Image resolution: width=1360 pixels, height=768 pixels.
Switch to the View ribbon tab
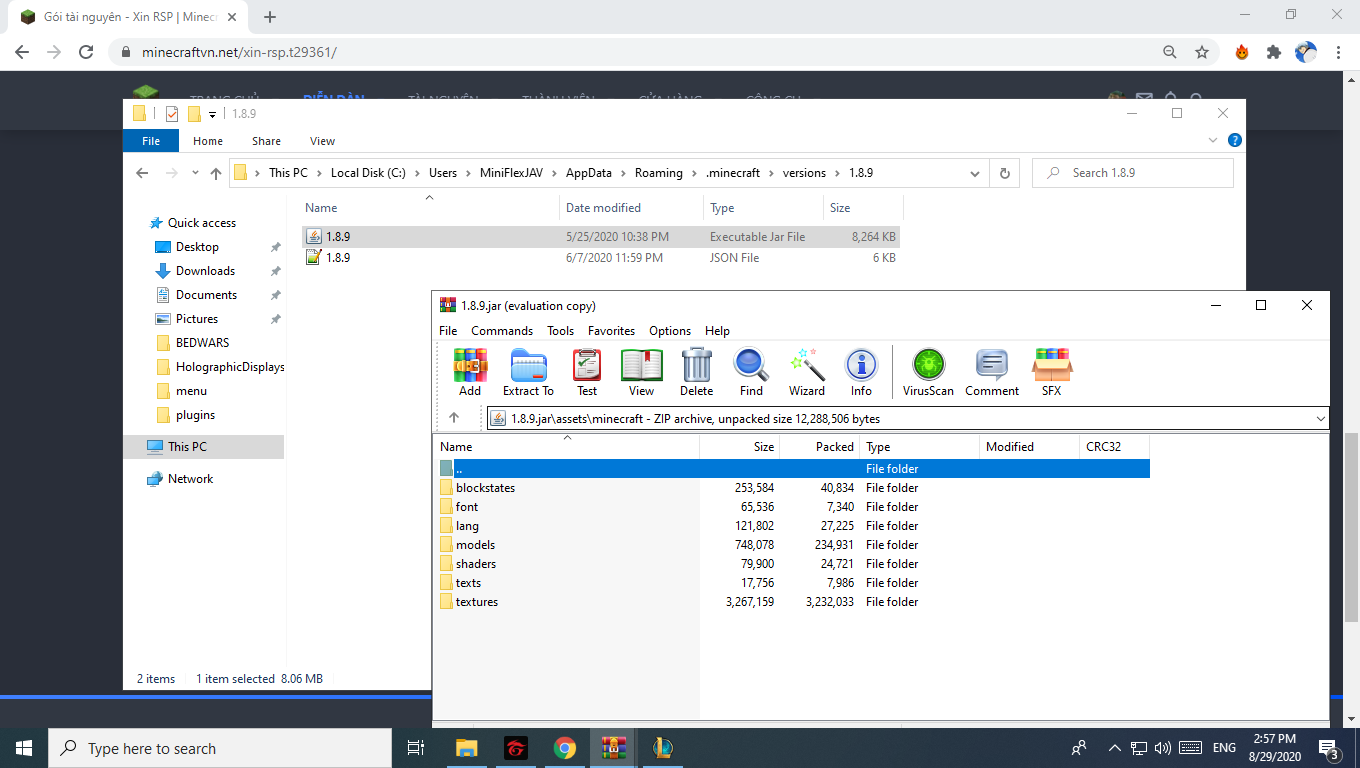point(322,141)
